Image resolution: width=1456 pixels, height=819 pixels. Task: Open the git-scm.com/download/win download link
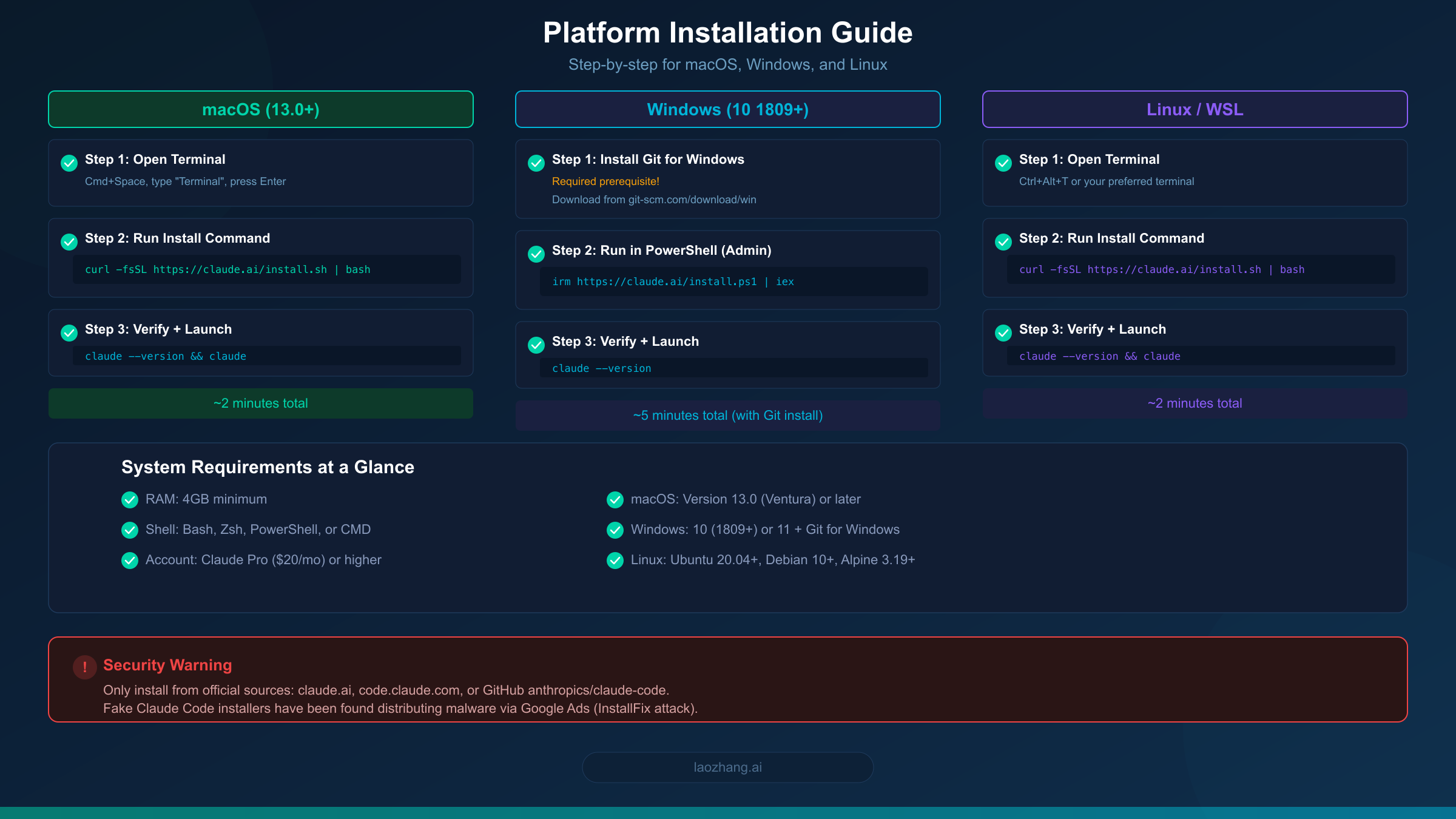653,199
